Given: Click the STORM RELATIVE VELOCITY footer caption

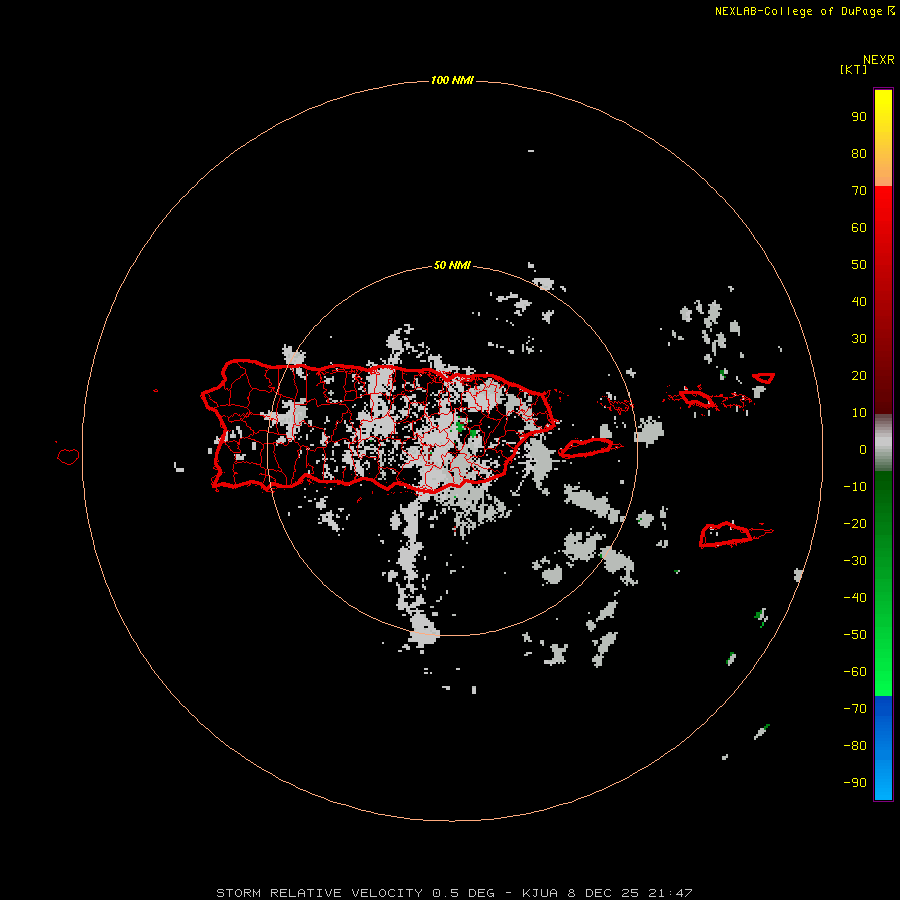Looking at the screenshot, I should (455, 893).
